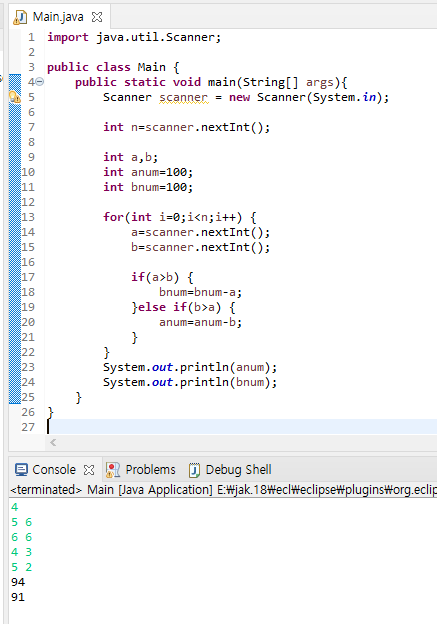
Task: Switch to the Console tab
Action: [54, 470]
